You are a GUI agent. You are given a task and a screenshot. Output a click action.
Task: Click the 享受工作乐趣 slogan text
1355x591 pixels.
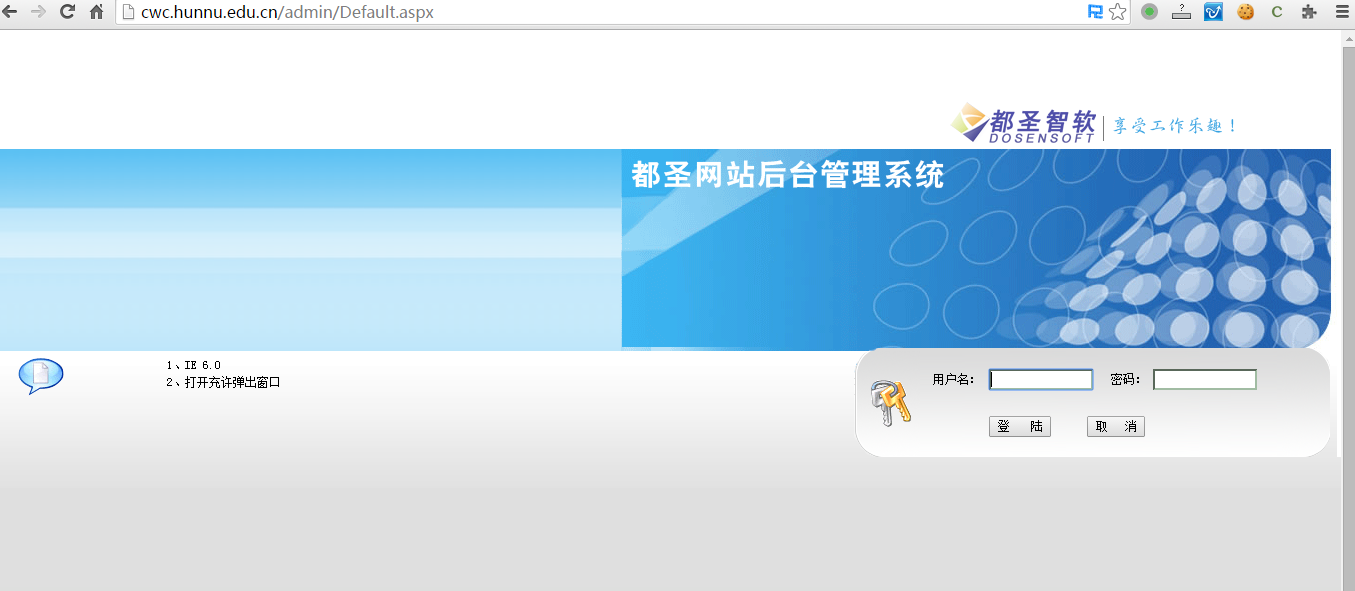(1176, 126)
